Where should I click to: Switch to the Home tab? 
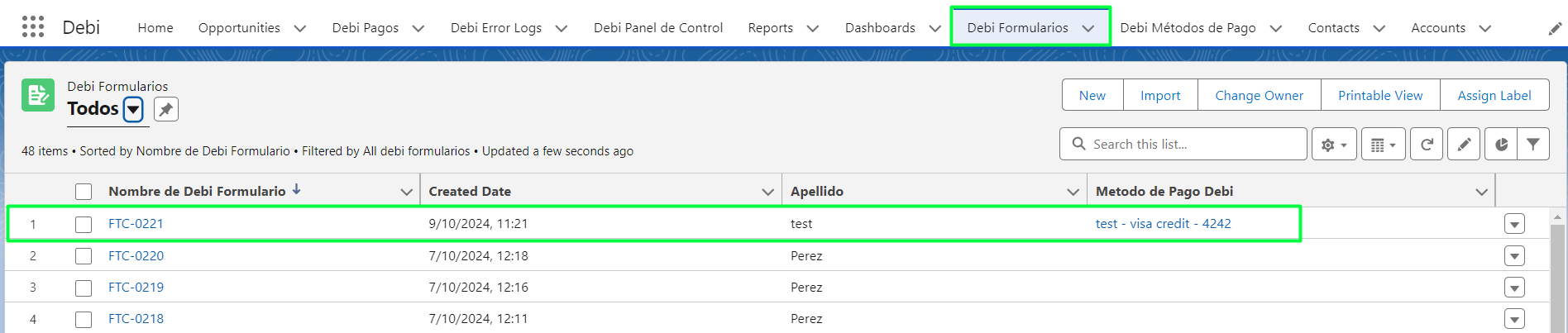(x=155, y=27)
